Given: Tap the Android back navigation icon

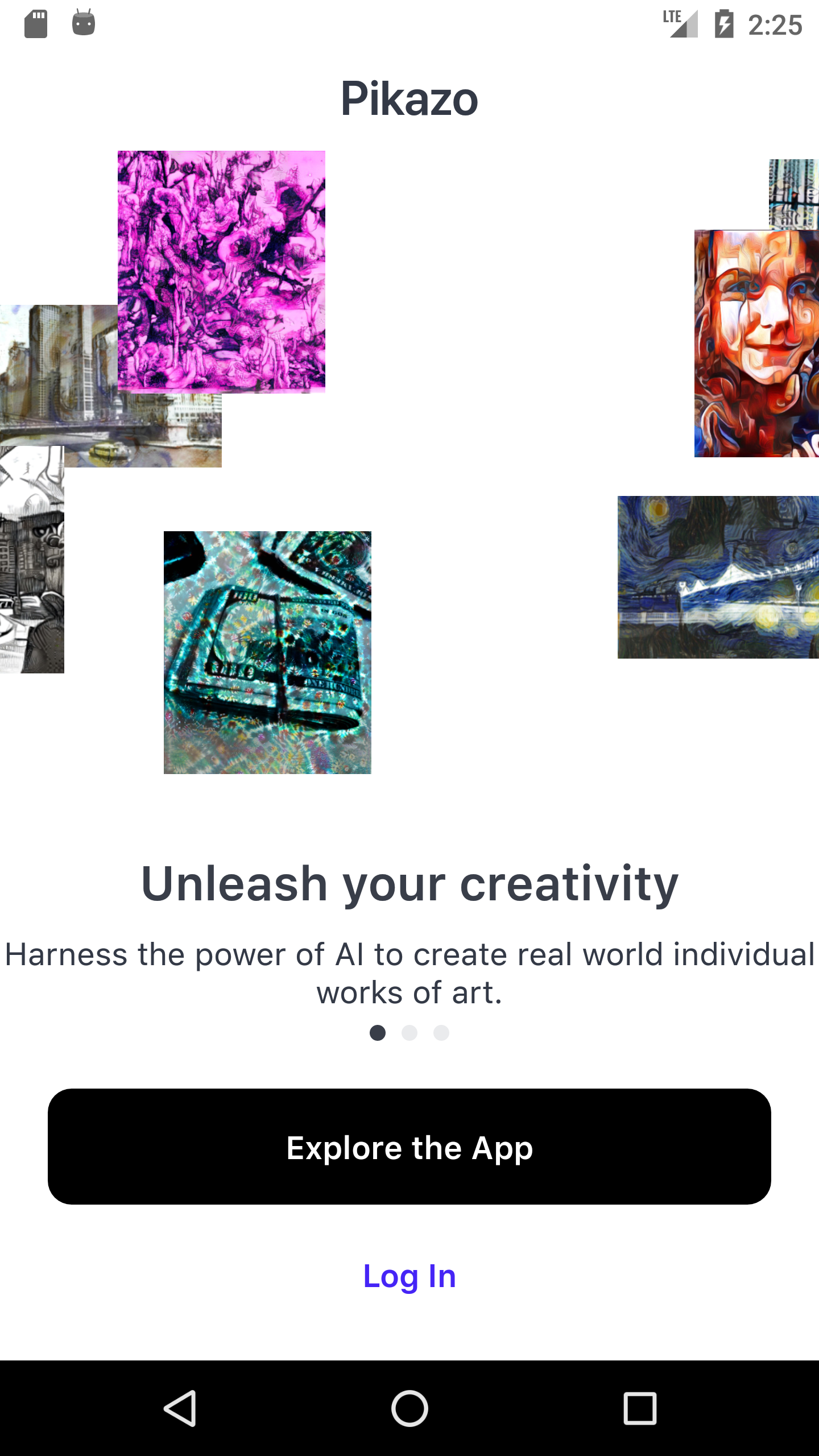Looking at the screenshot, I should point(181,1408).
